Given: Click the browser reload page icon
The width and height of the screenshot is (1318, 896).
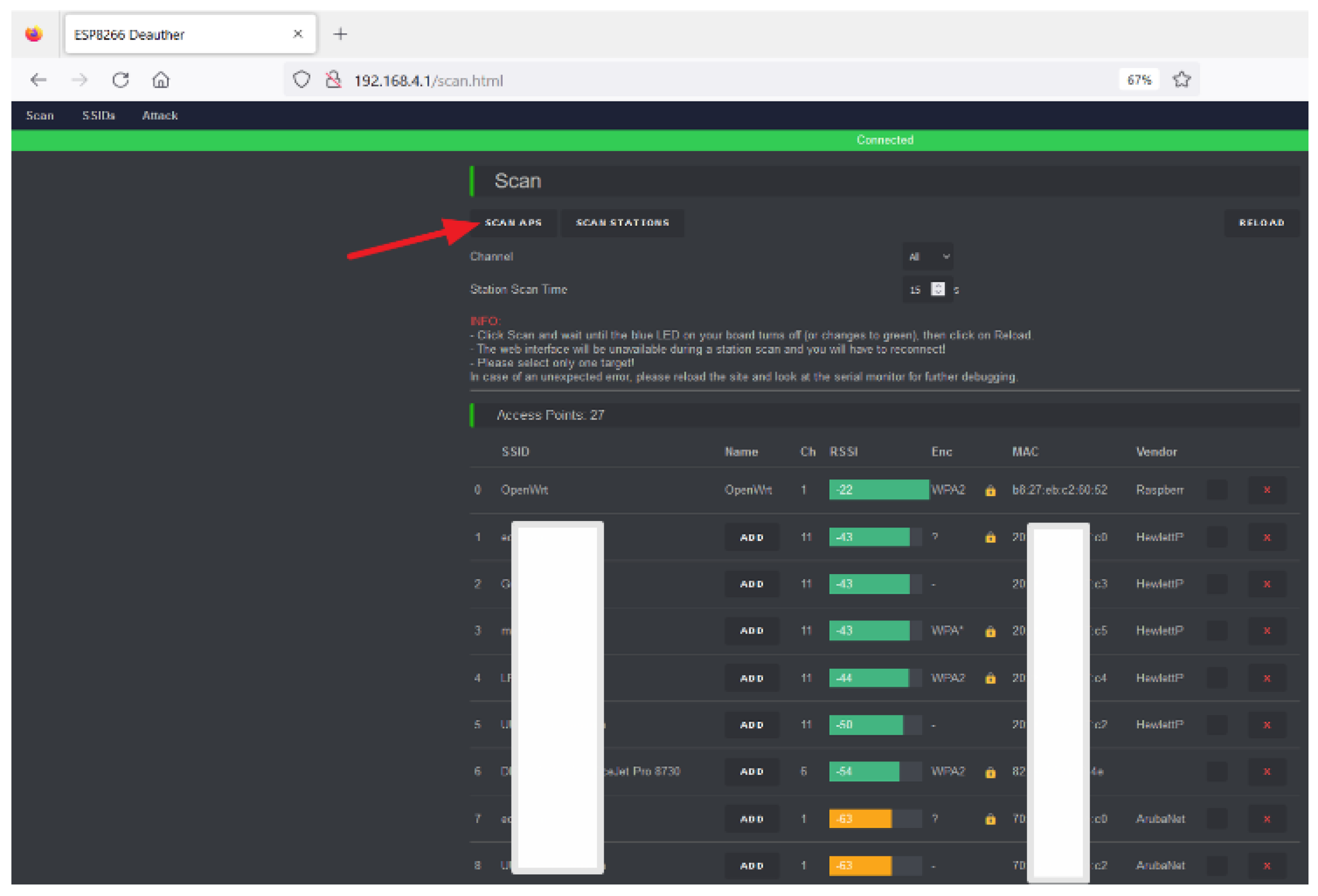Looking at the screenshot, I should click(x=120, y=80).
